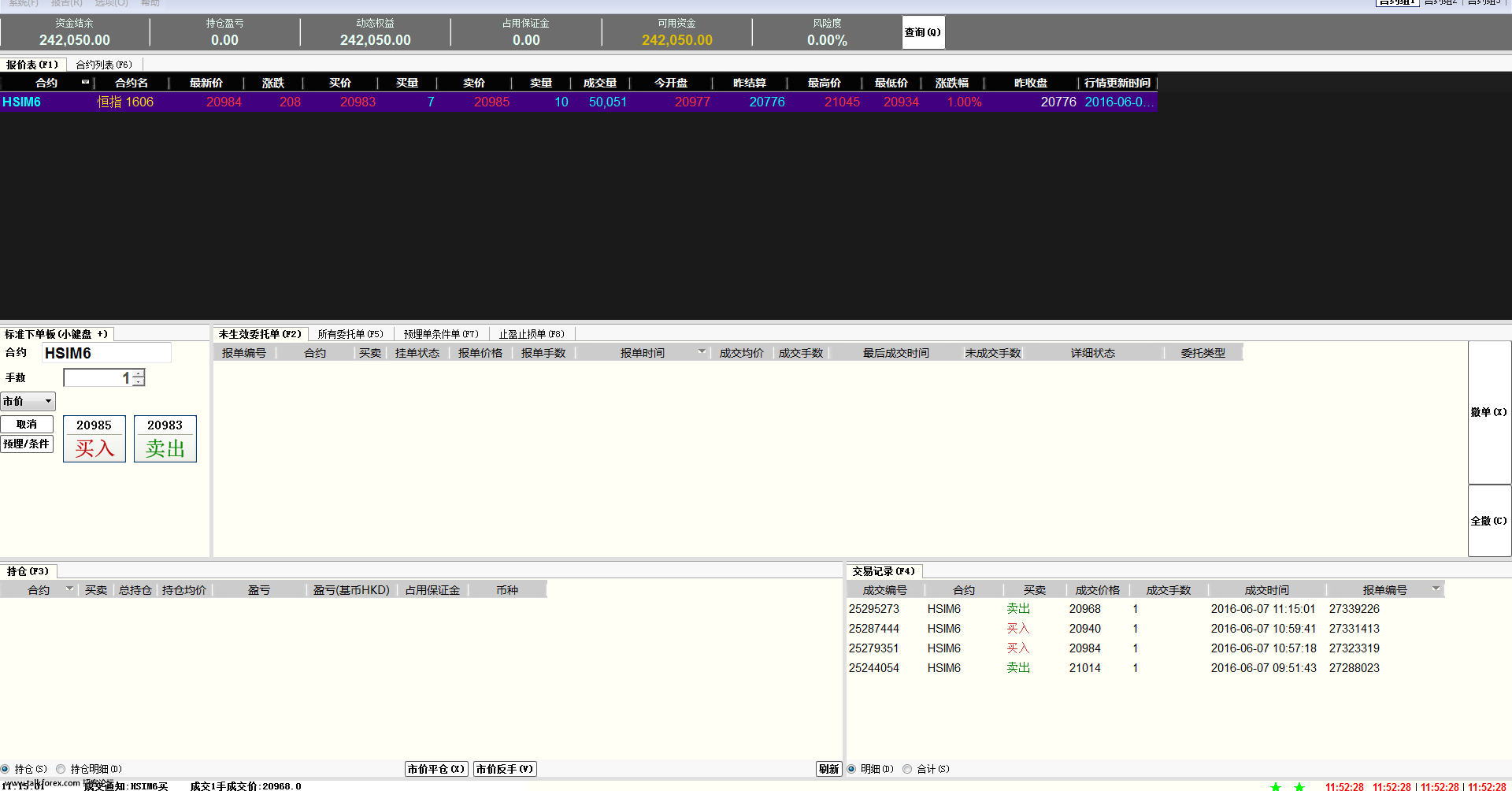Image resolution: width=1512 pixels, height=791 pixels.
Task: Open the 标准下单板(小键盘 +) tab
Action: (57, 334)
